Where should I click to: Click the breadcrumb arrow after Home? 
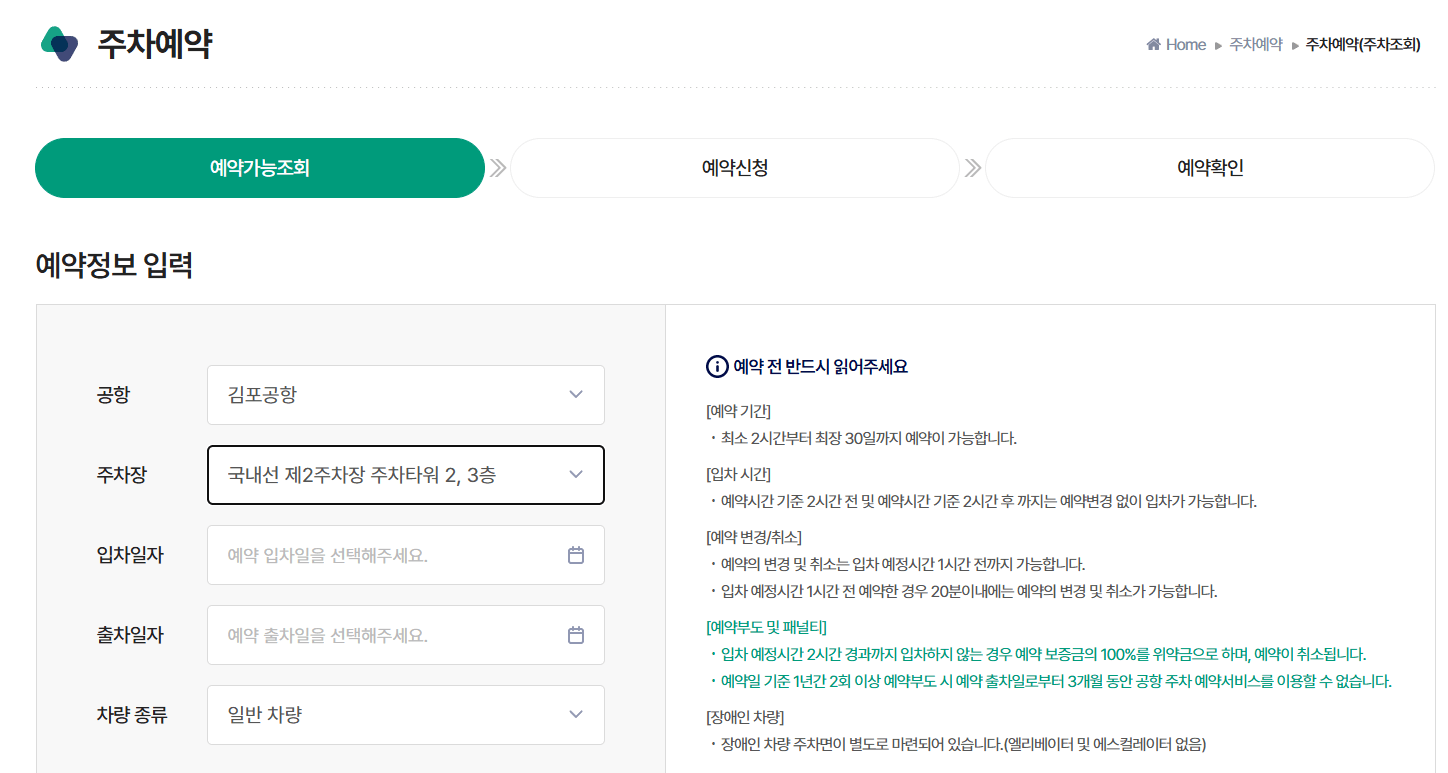coord(1219,44)
